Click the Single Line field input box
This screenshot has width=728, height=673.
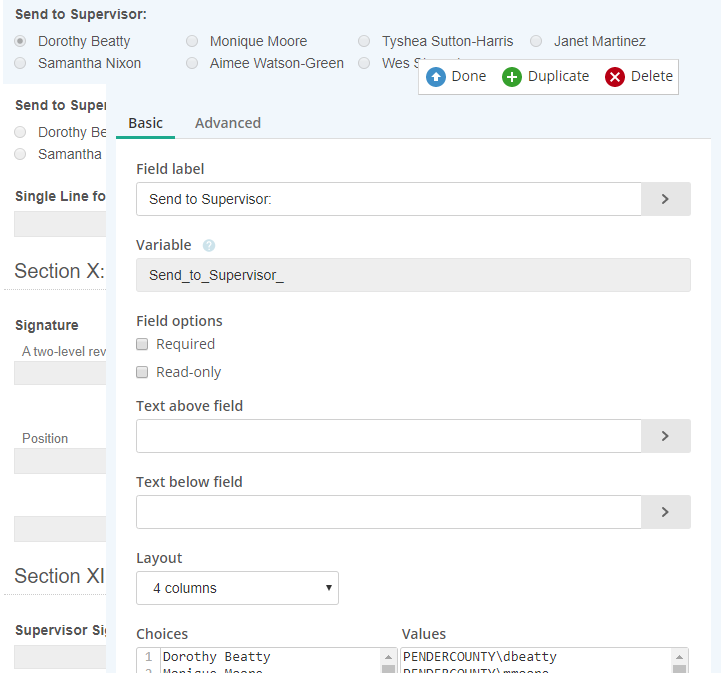(x=60, y=224)
